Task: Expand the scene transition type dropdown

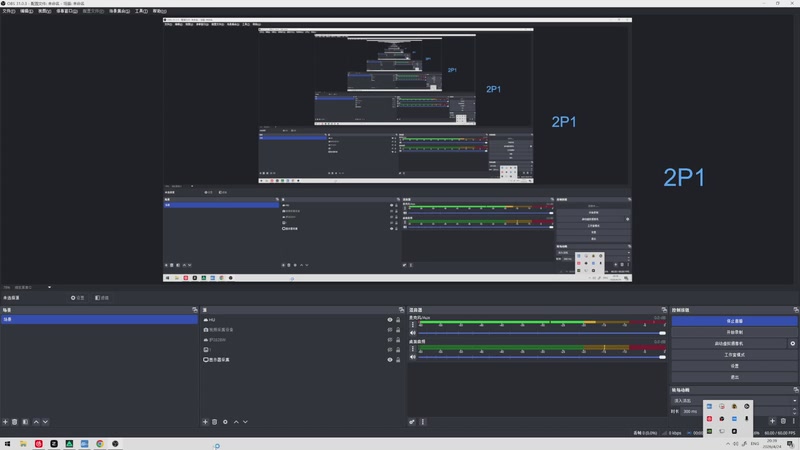Action: click(x=794, y=401)
